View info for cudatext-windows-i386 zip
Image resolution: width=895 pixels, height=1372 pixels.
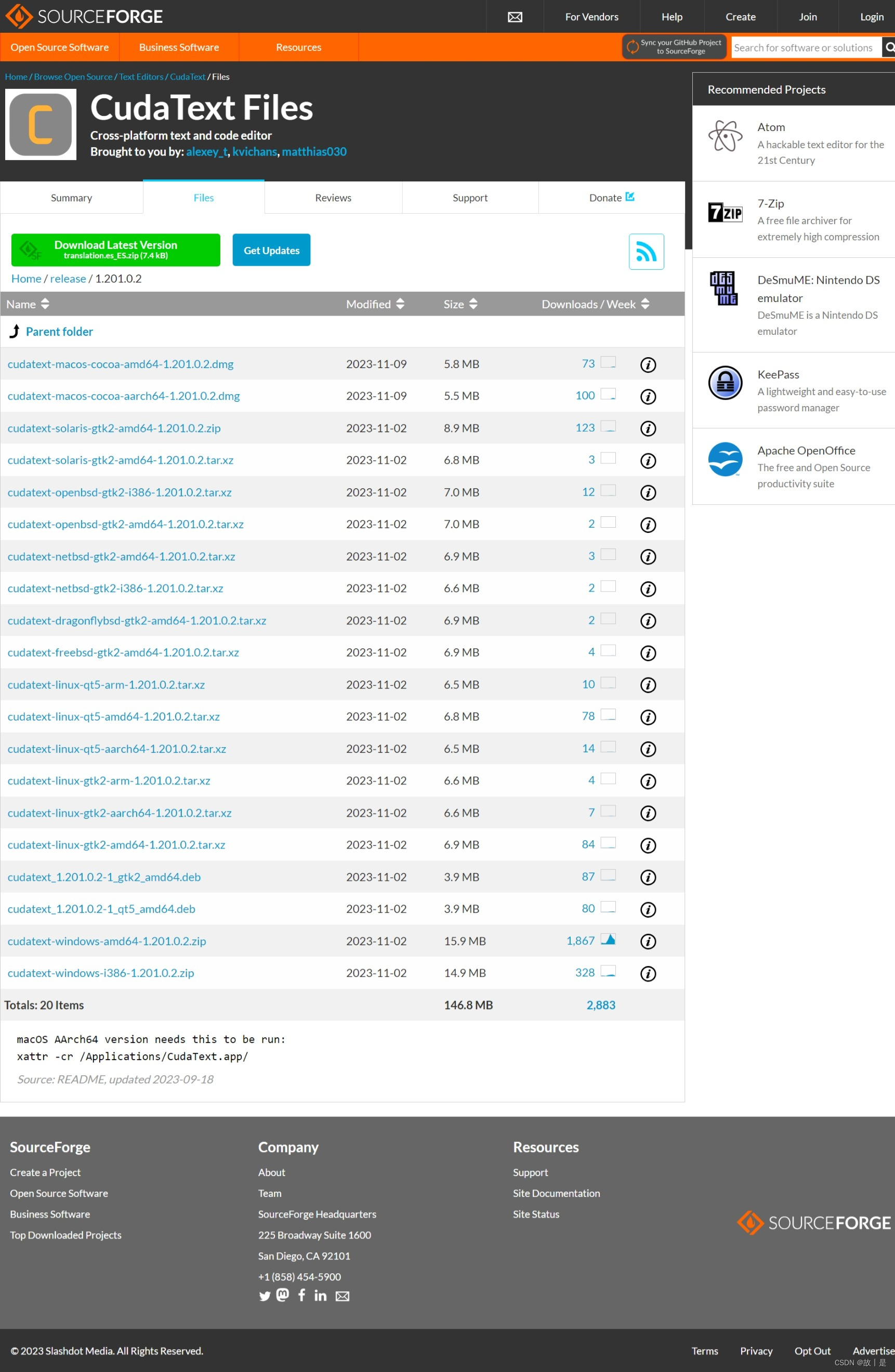(648, 974)
